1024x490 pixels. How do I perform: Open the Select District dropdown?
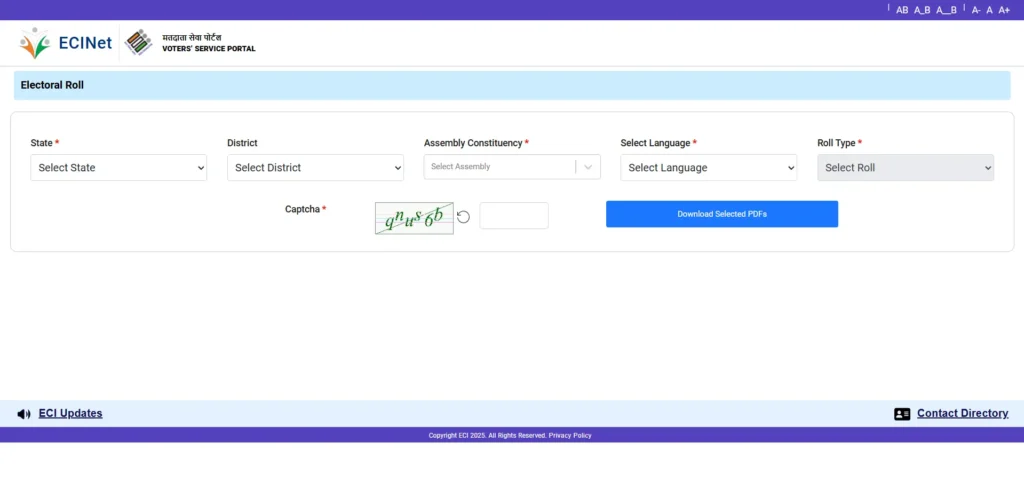(315, 168)
